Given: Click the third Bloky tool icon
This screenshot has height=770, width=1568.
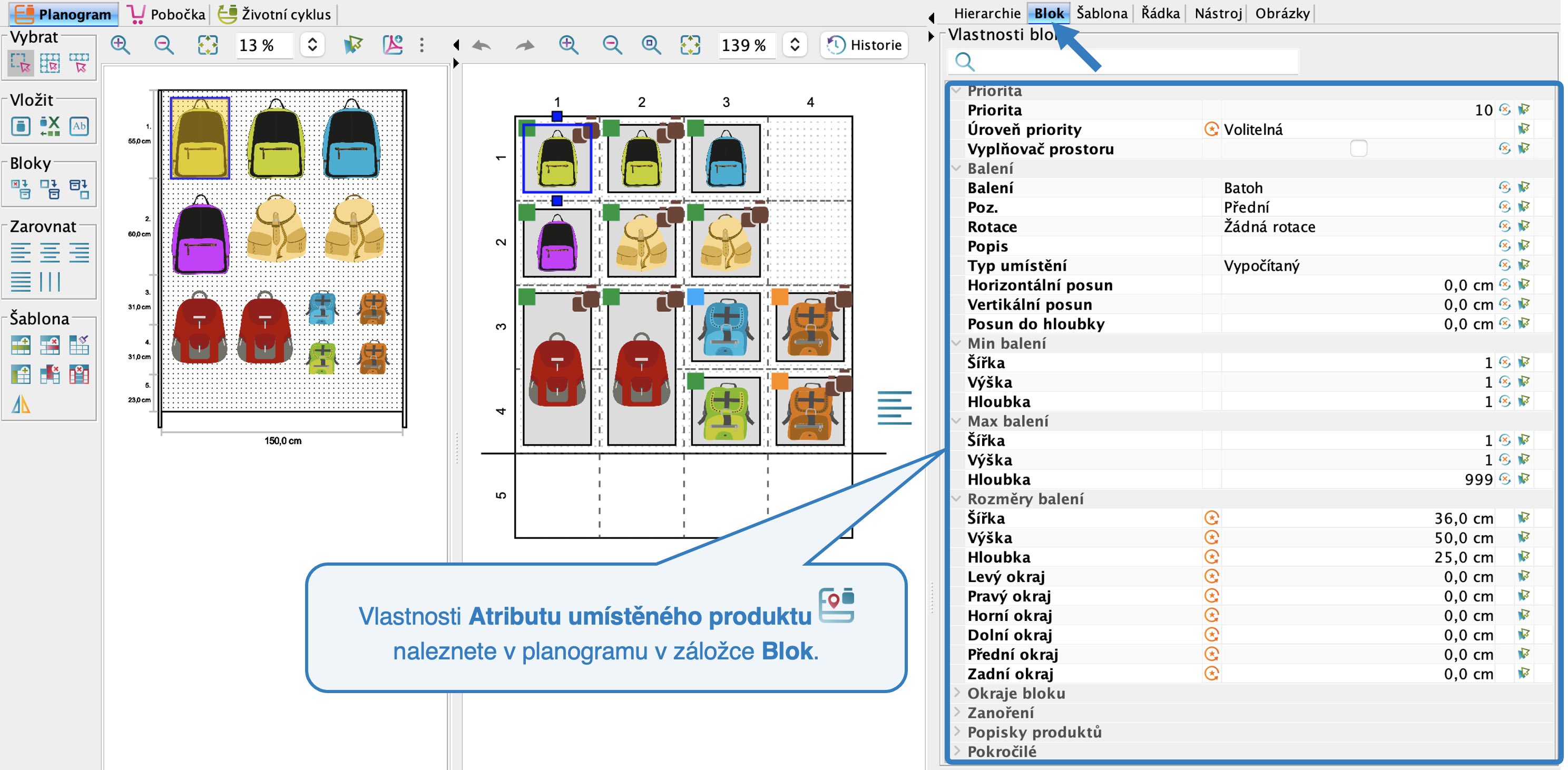Looking at the screenshot, I should [79, 189].
